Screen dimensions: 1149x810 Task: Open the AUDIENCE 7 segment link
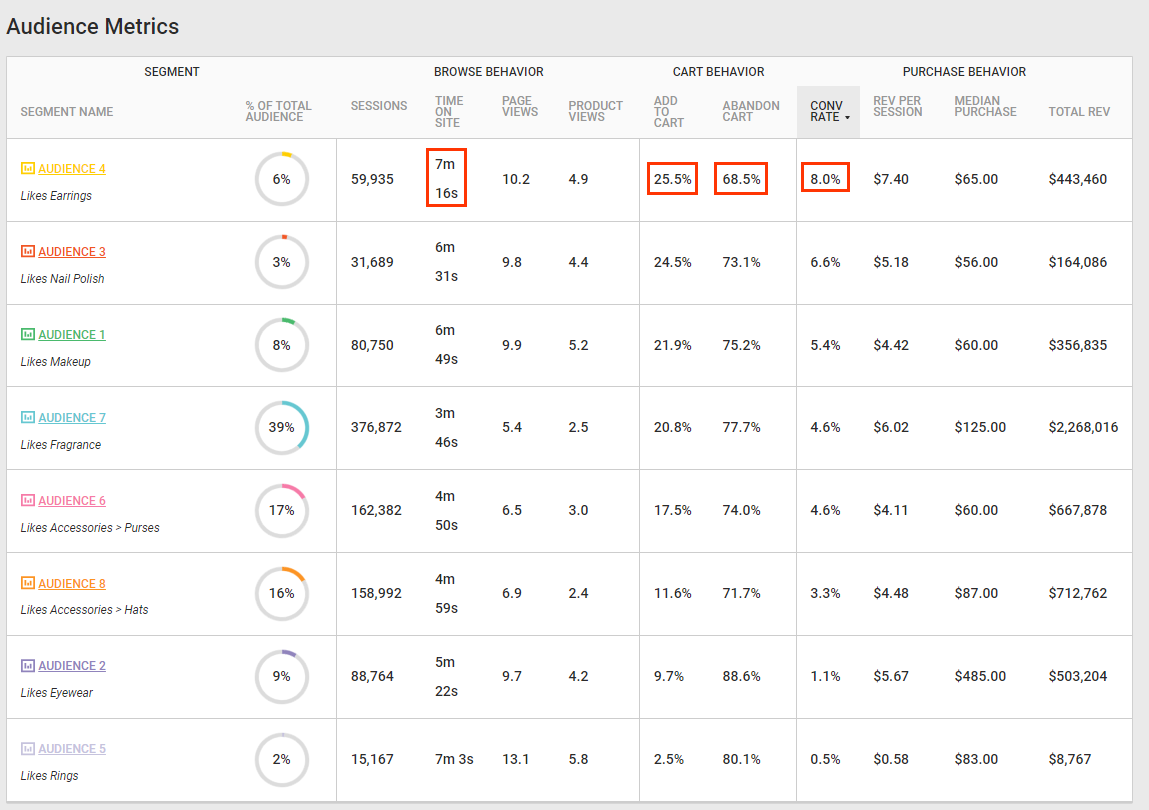[72, 417]
